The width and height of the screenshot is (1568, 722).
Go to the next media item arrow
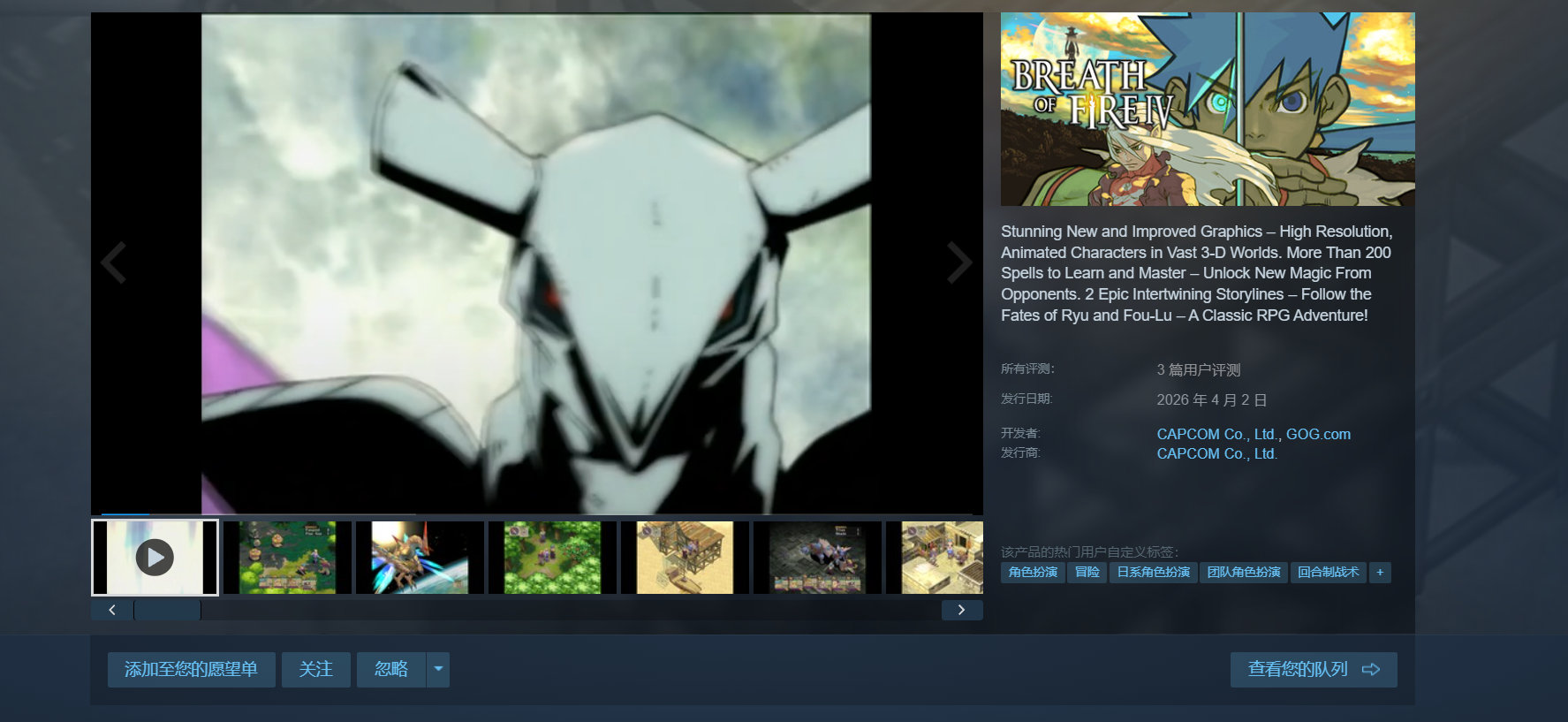tap(959, 262)
